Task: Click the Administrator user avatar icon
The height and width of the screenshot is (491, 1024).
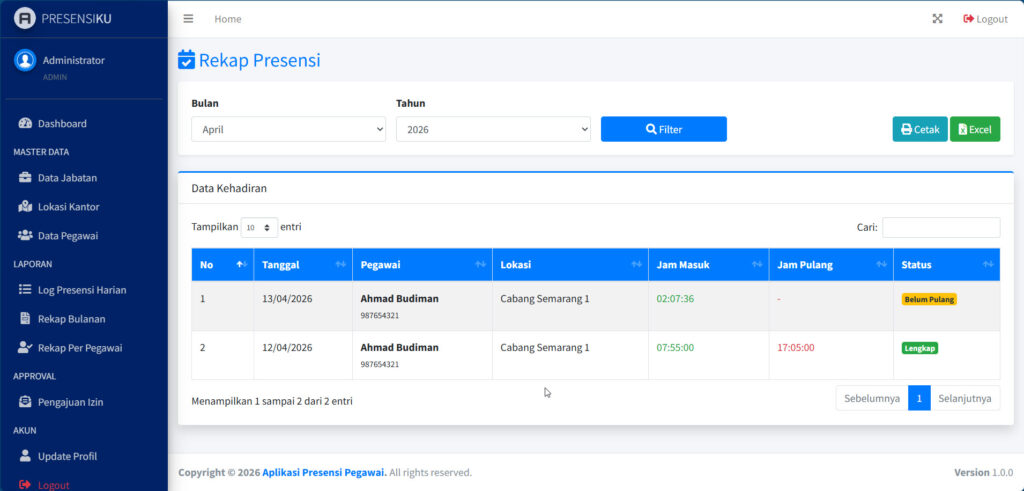Action: coord(25,60)
